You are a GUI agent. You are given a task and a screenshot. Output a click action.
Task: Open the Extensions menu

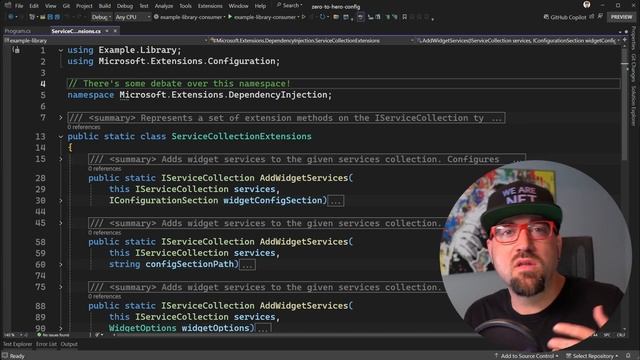click(210, 6)
